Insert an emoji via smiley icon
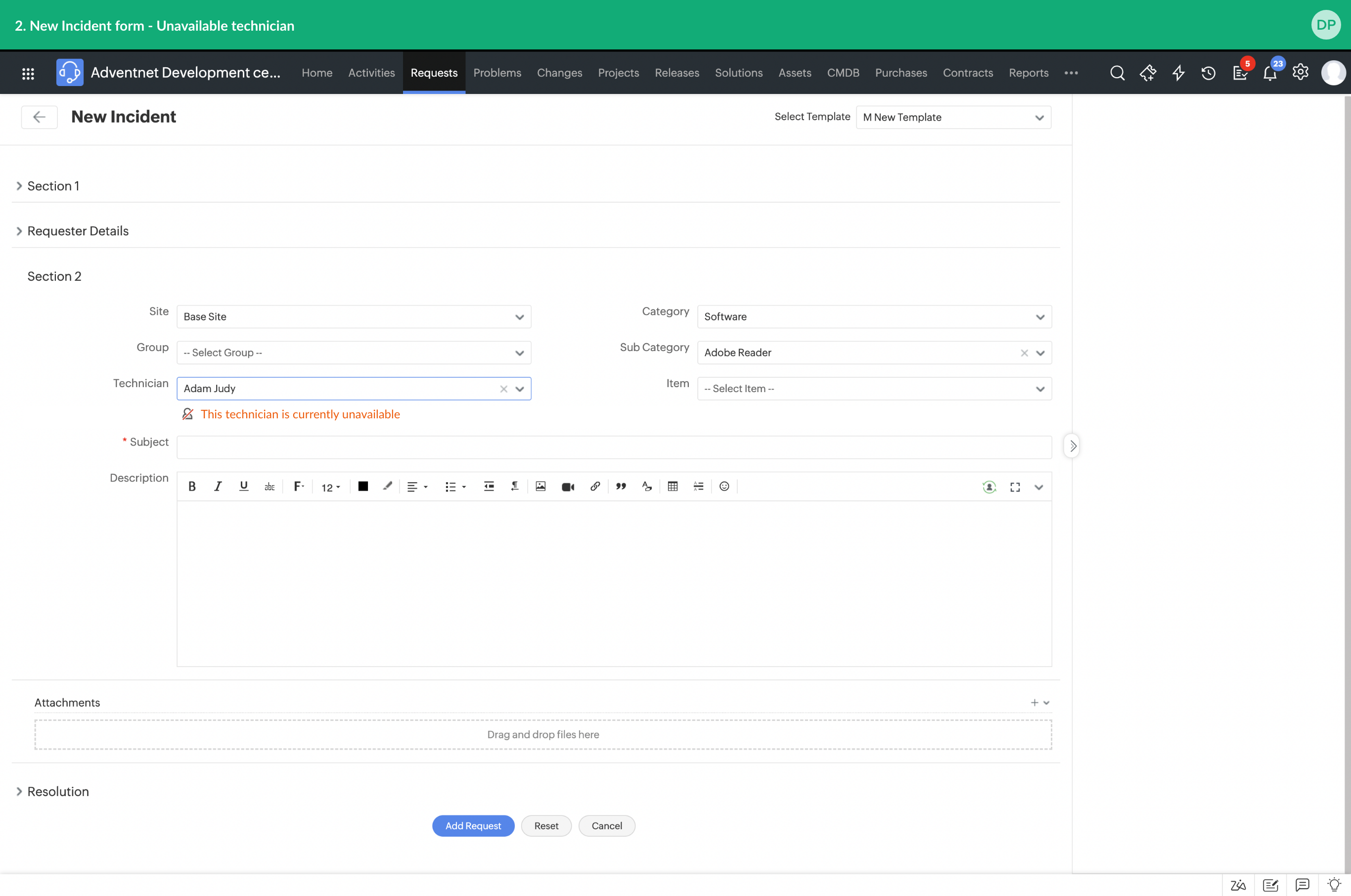 pos(724,486)
